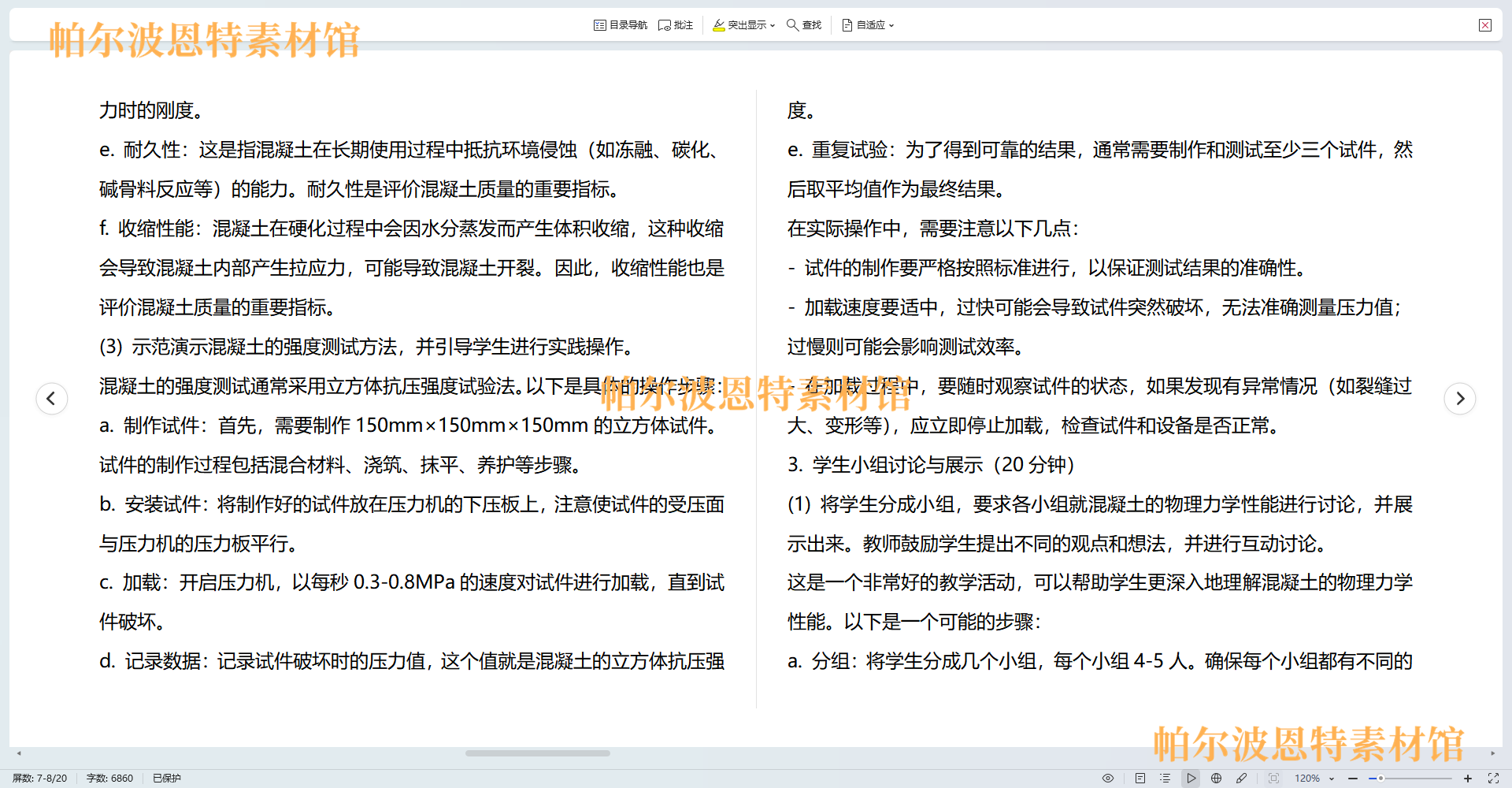The width and height of the screenshot is (1512, 788).
Task: Select the reading mode play icon
Action: [x=1191, y=779]
